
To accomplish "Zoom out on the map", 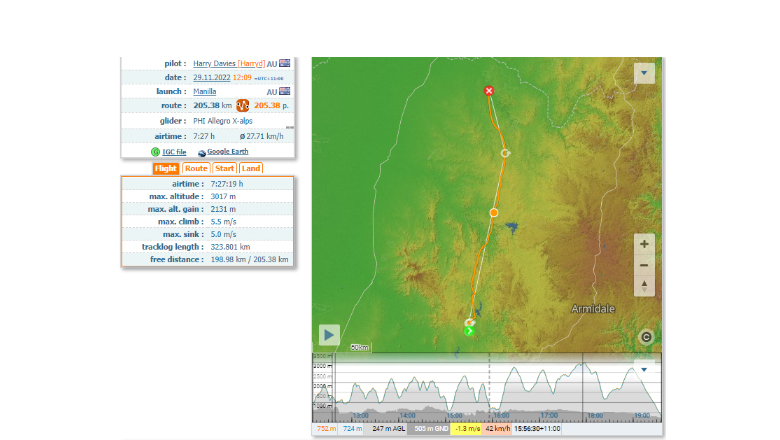I will [x=644, y=265].
